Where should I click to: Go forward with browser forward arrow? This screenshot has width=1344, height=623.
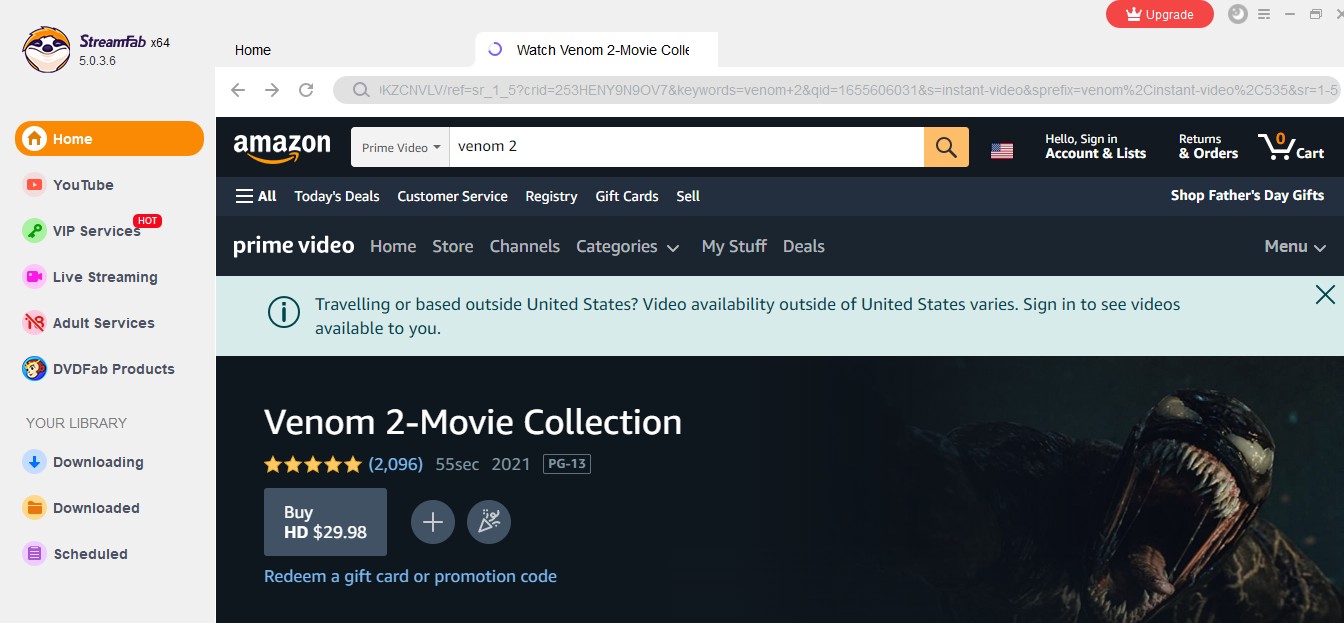(x=272, y=90)
